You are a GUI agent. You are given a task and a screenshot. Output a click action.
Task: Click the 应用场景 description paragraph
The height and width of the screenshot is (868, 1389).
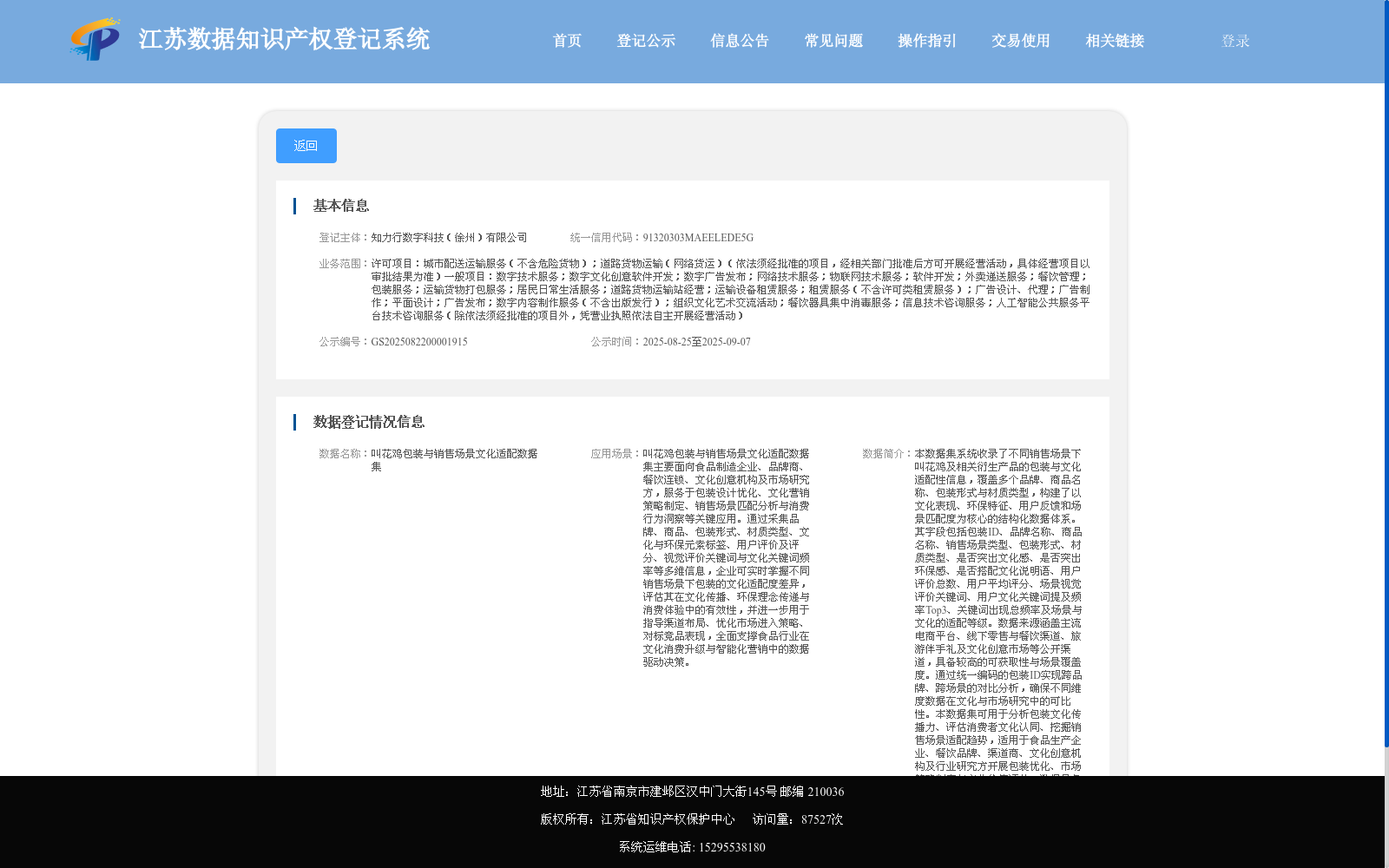pos(726,558)
